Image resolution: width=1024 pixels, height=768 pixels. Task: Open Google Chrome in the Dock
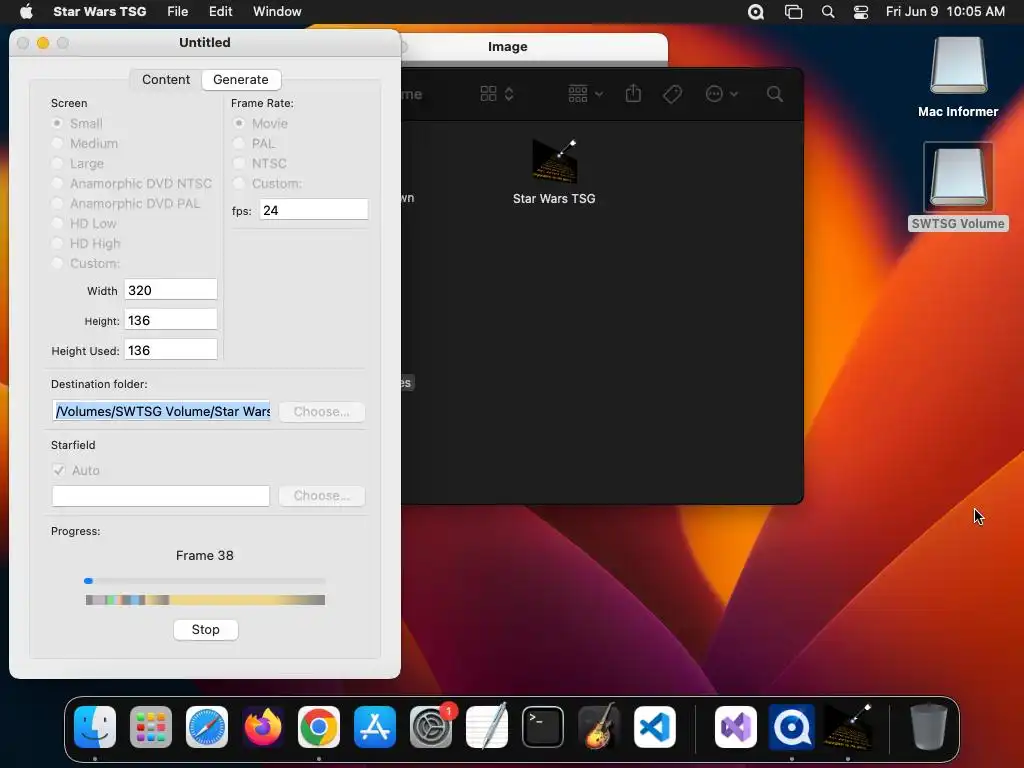coord(319,727)
